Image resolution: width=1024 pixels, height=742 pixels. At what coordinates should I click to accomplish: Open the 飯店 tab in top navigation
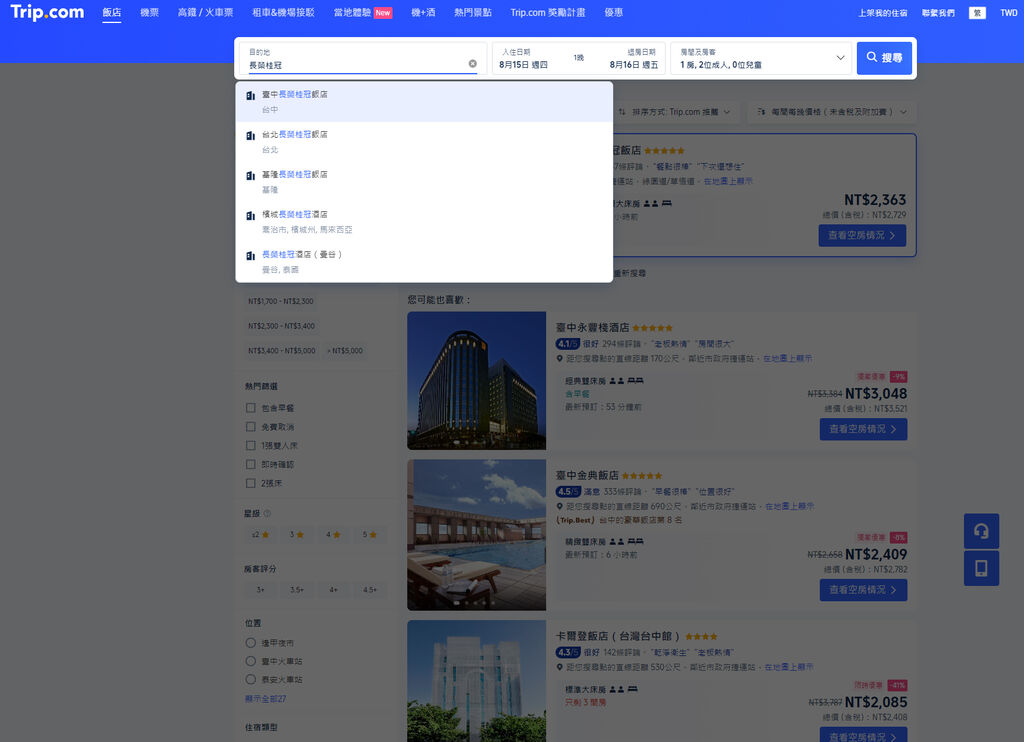click(112, 12)
